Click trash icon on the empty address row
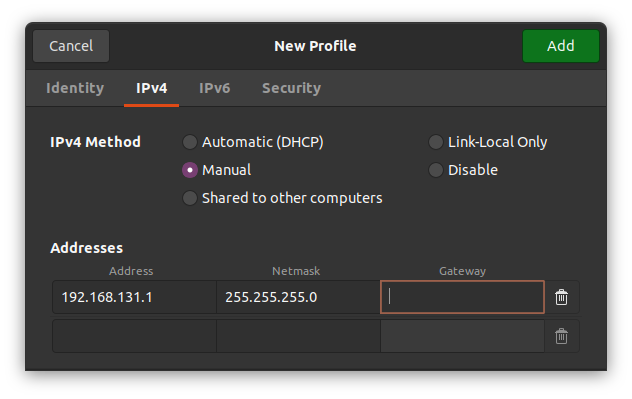The width and height of the screenshot is (632, 399). click(x=561, y=336)
